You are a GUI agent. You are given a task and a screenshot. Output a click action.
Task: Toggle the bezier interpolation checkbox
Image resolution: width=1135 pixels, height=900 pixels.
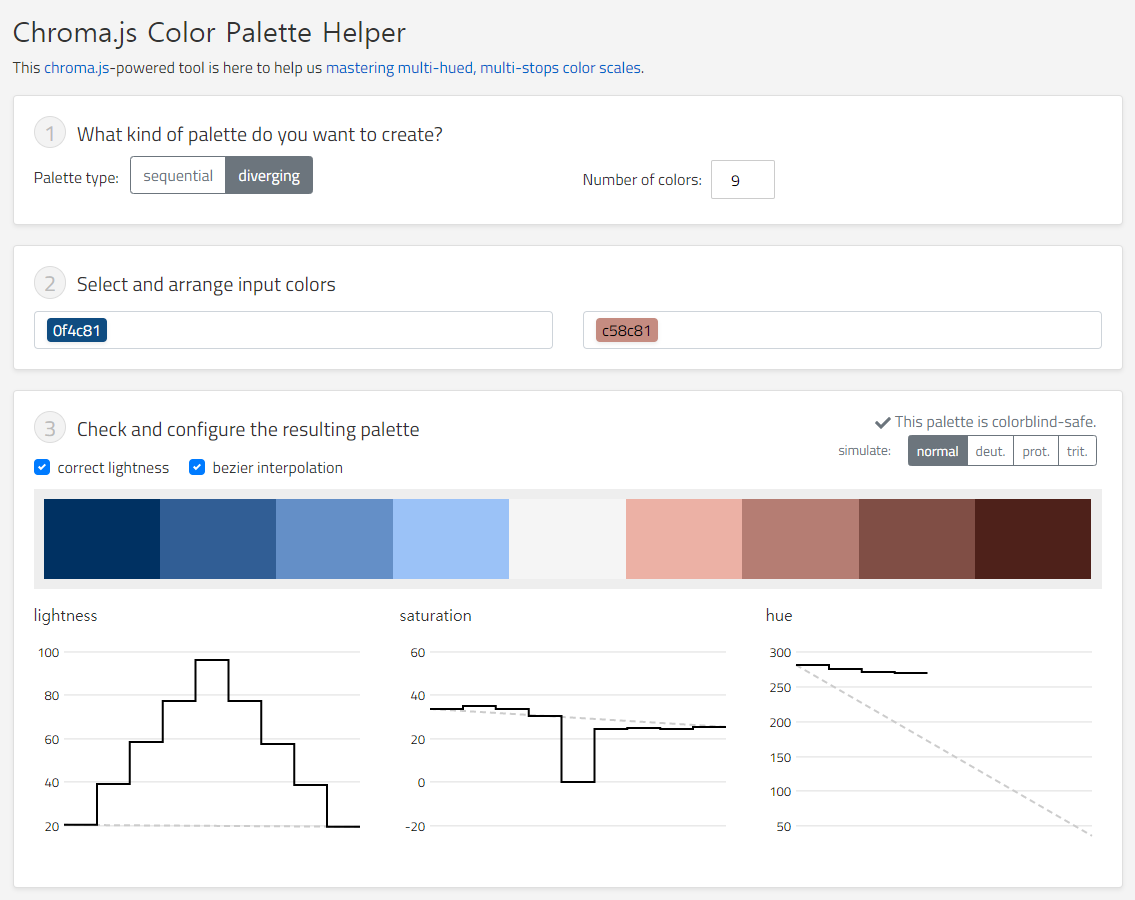[x=197, y=467]
